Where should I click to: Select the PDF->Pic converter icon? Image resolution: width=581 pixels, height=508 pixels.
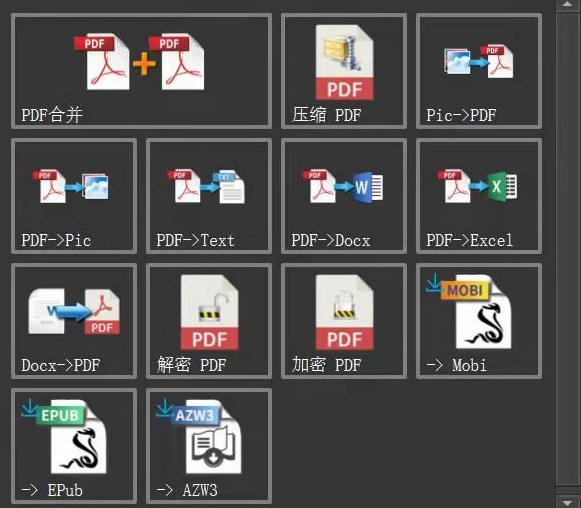pos(74,196)
